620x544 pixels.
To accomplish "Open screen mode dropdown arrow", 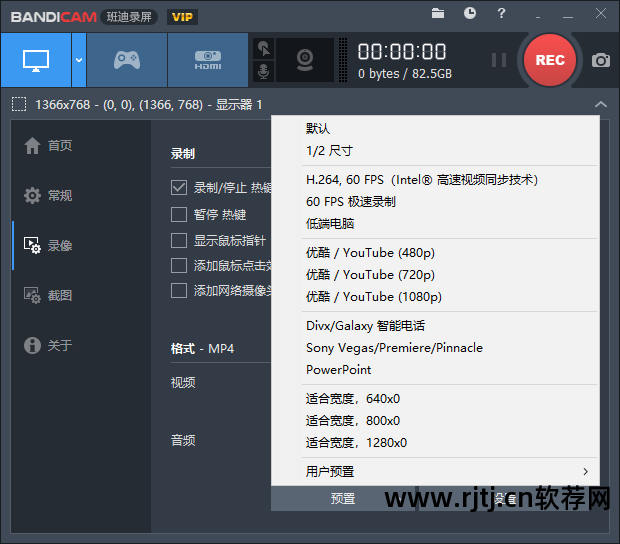I will [79, 60].
